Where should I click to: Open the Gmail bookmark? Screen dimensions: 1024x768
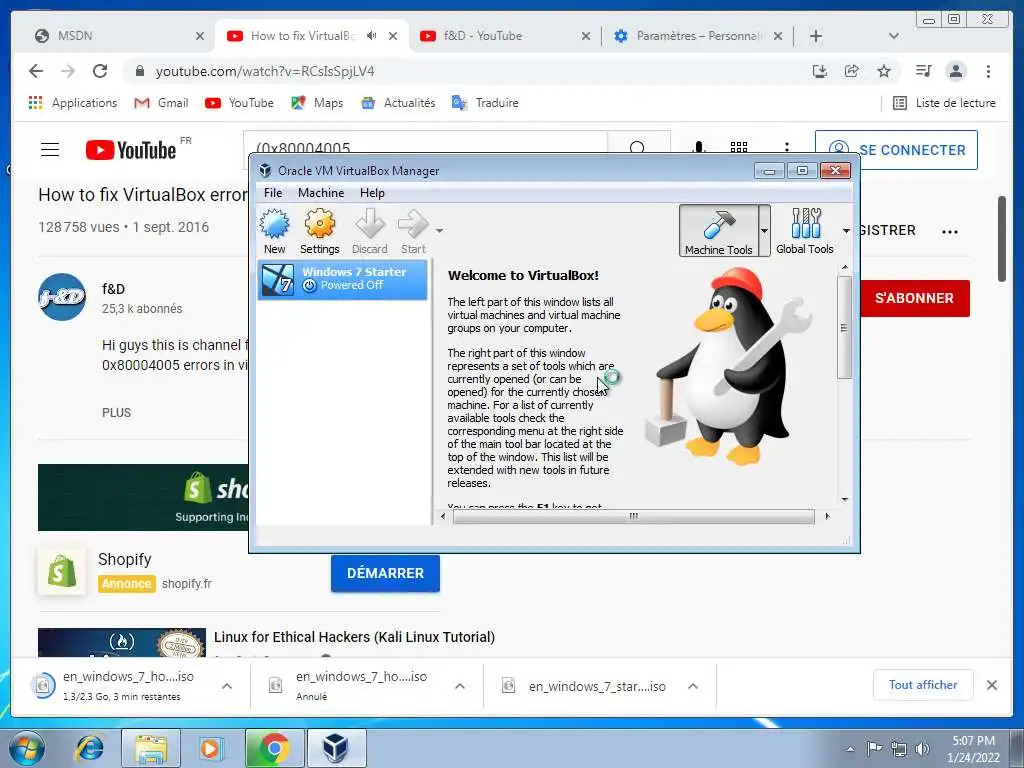tap(161, 103)
